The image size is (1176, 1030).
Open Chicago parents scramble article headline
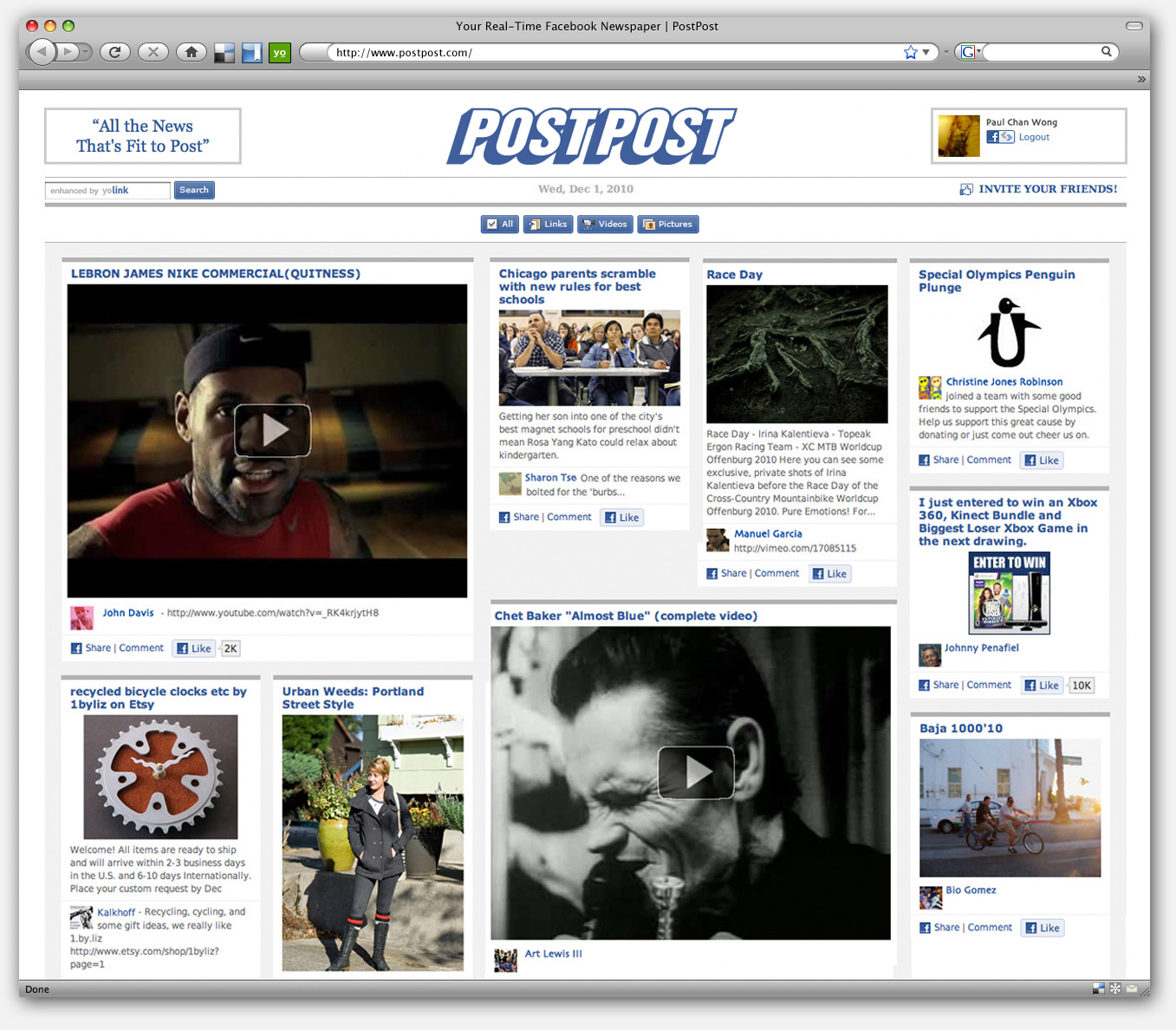[x=577, y=286]
